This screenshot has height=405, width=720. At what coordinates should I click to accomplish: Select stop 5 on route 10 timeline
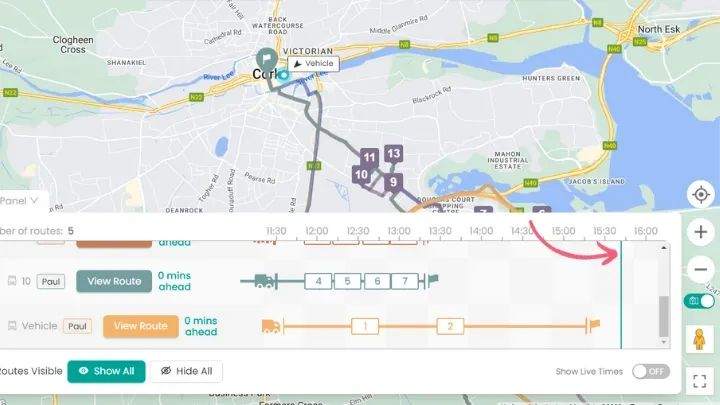(347, 281)
